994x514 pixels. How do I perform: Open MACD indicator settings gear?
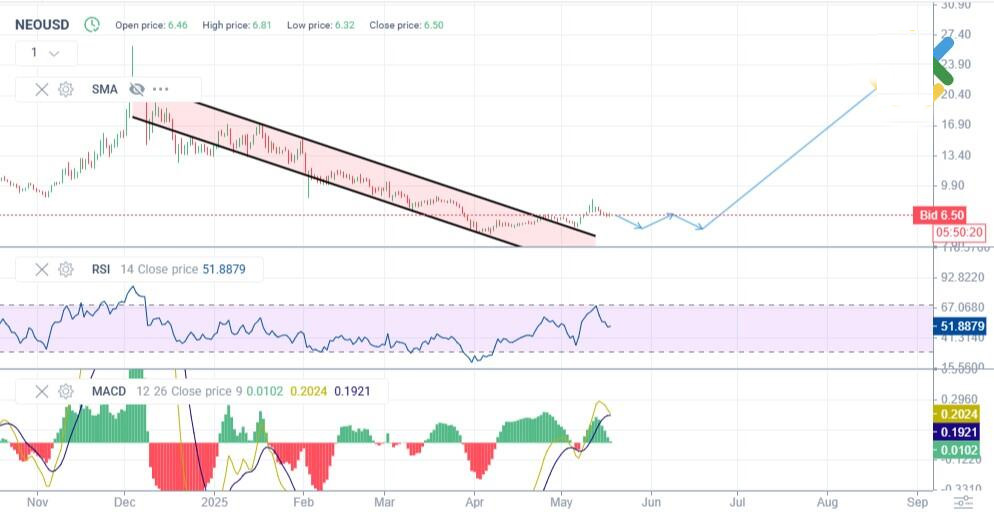(x=66, y=391)
